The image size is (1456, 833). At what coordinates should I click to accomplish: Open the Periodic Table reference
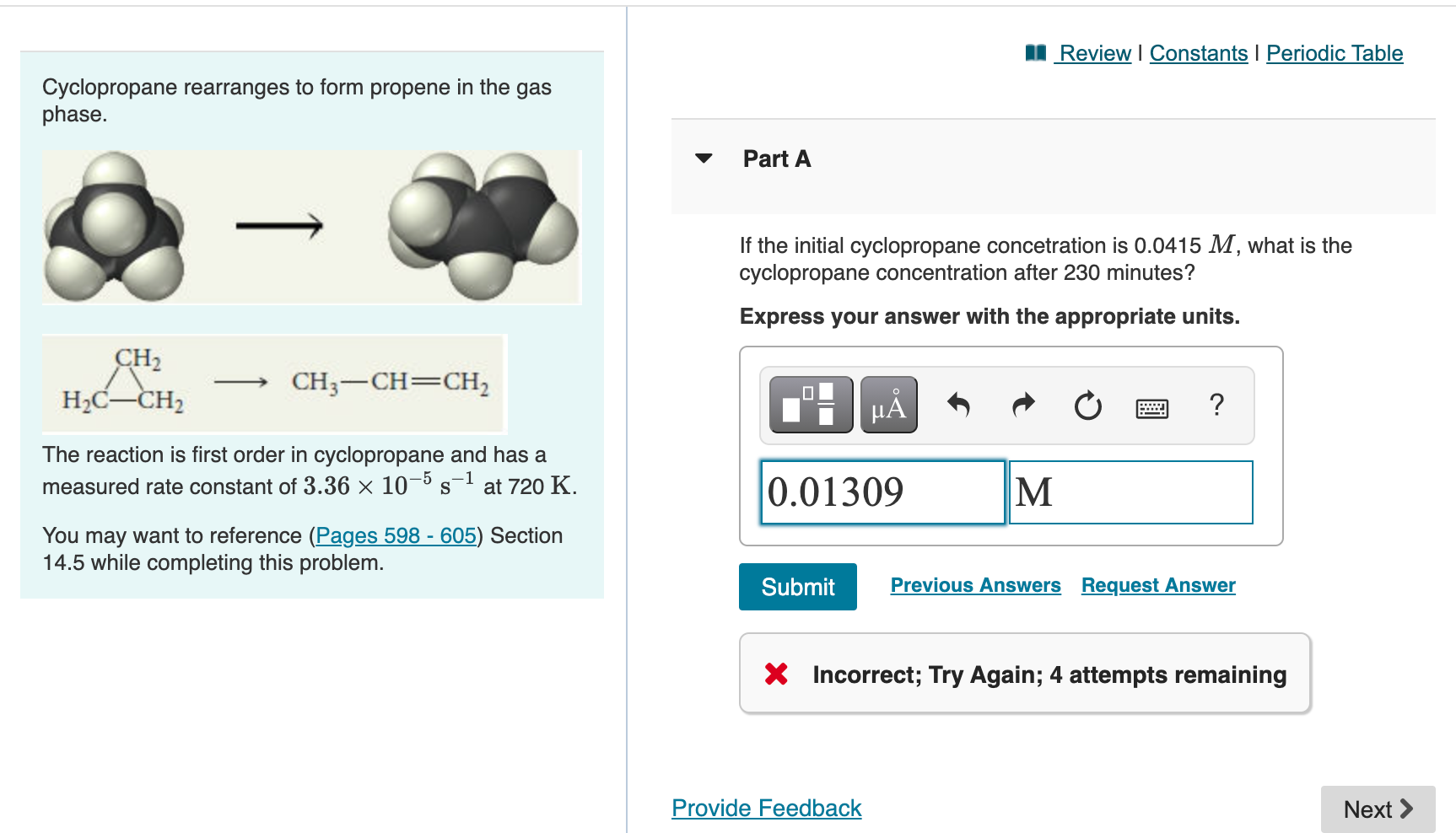[1334, 52]
